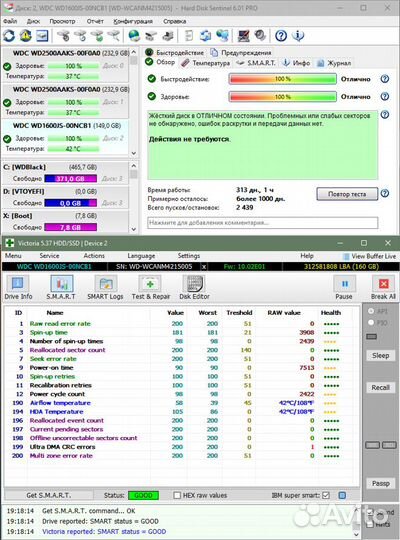The image size is (400, 540).
Task: Click Break All red icon in Victoria
Action: pos(383,288)
